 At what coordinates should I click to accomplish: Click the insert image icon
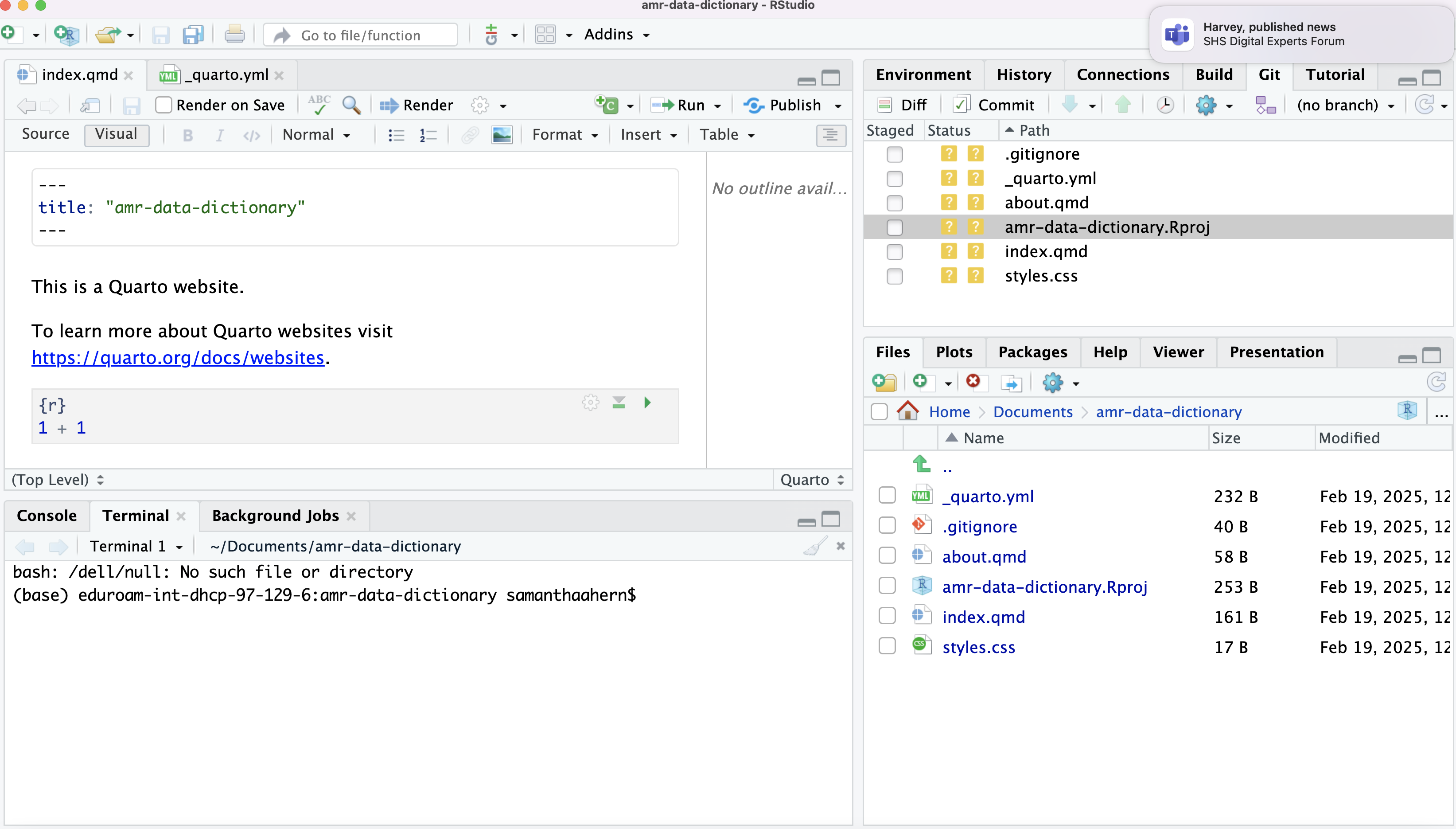[502, 135]
